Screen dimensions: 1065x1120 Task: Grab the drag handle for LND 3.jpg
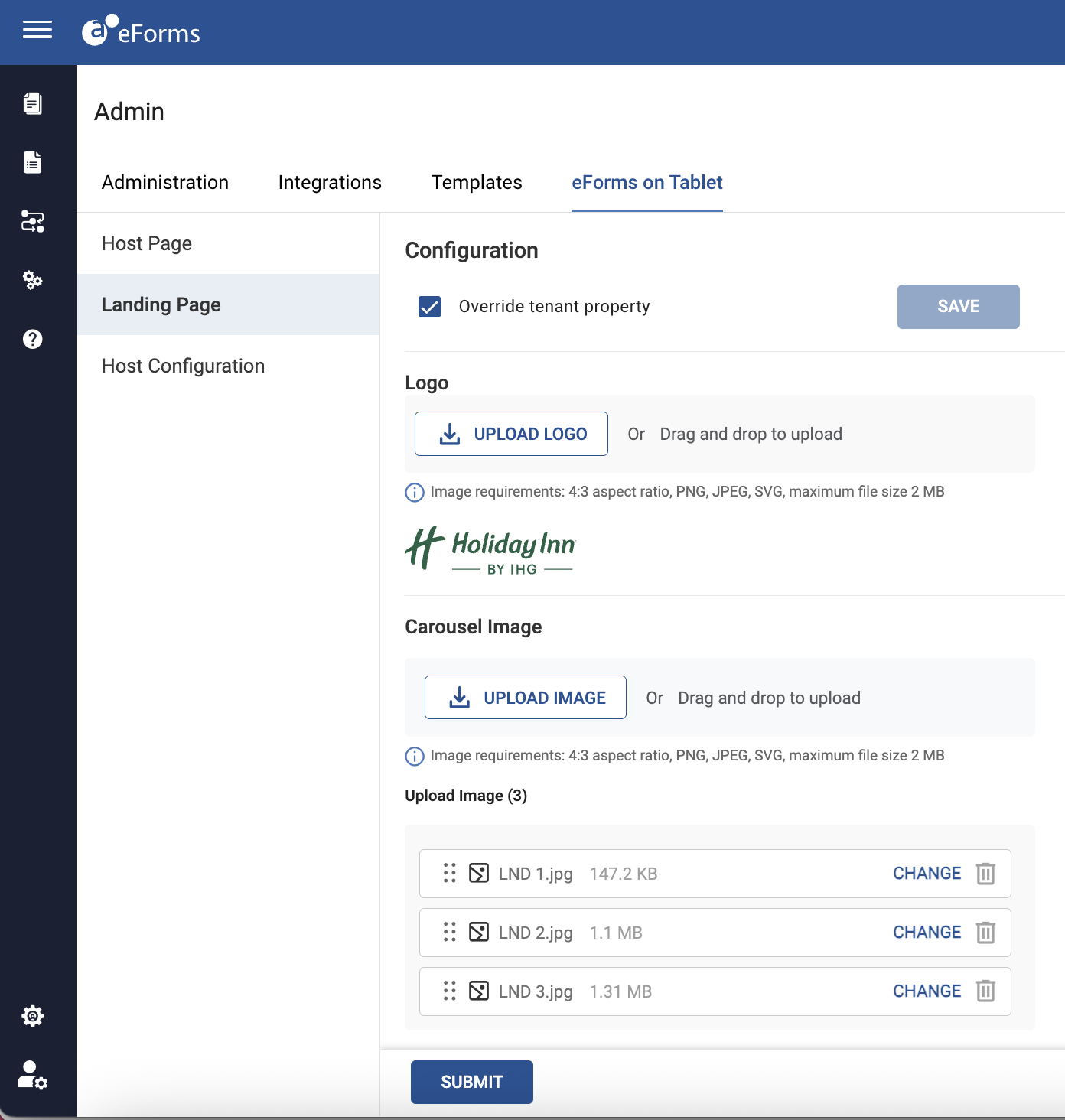click(450, 991)
